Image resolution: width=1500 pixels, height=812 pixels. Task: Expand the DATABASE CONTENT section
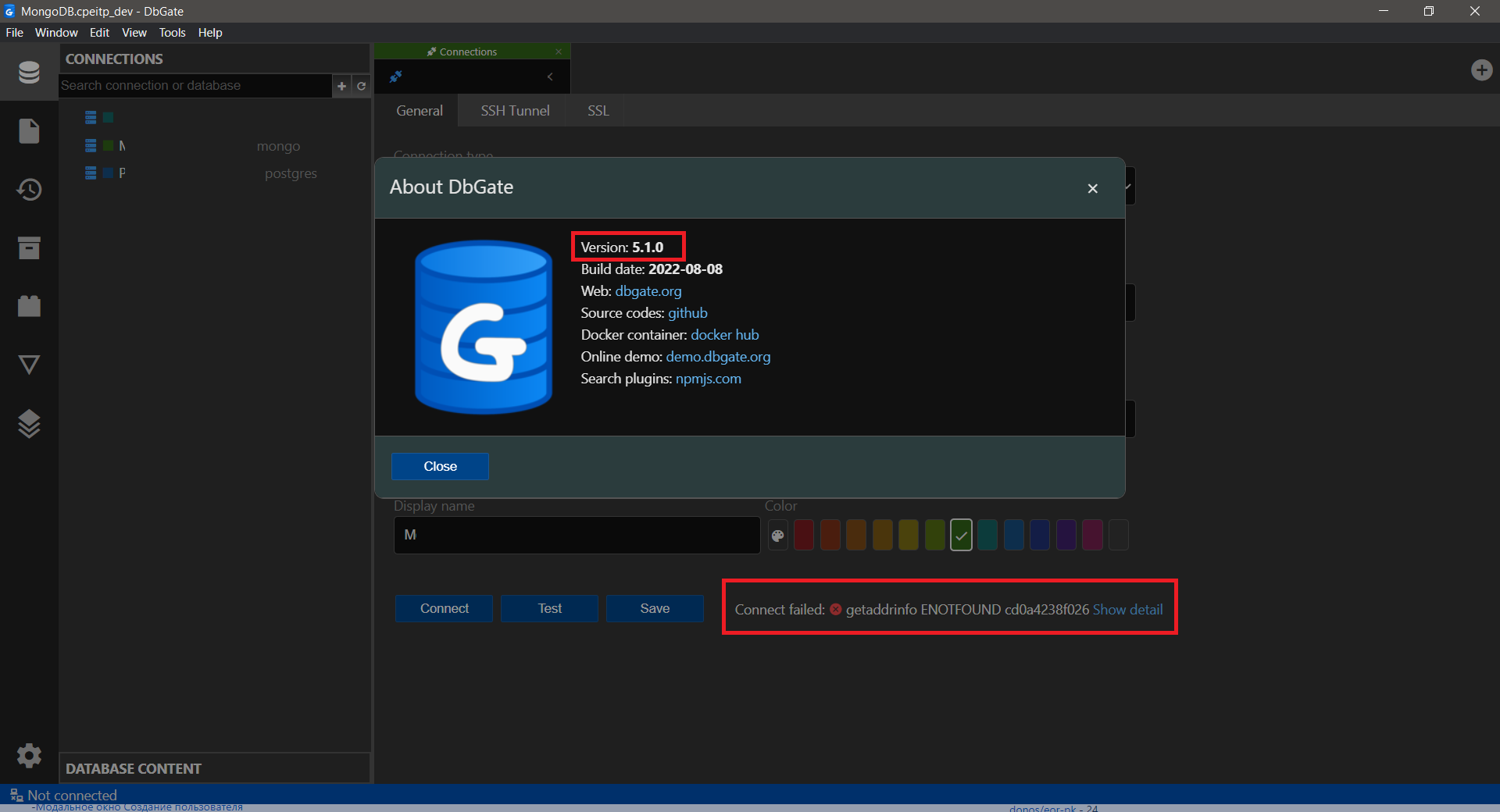(133, 768)
